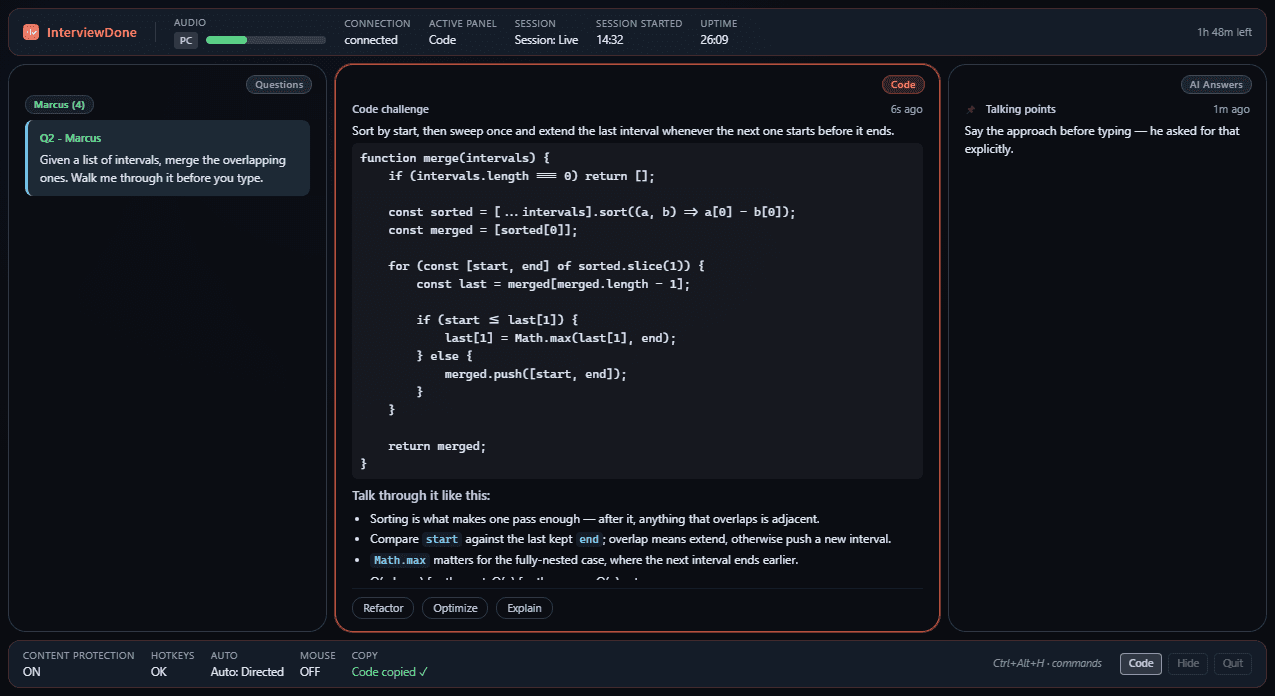The width and height of the screenshot is (1275, 696).
Task: Click the "1h 48m left" timer
Action: (1224, 32)
